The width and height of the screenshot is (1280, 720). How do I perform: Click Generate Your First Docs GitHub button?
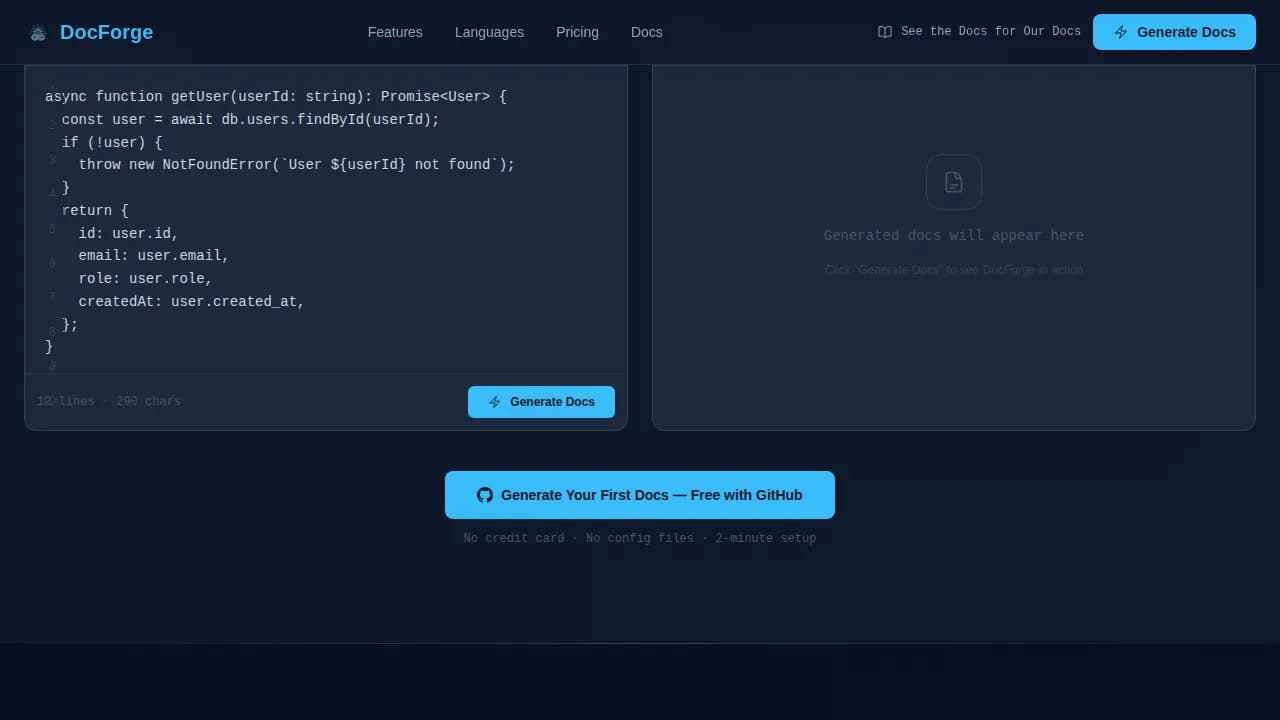click(x=640, y=495)
